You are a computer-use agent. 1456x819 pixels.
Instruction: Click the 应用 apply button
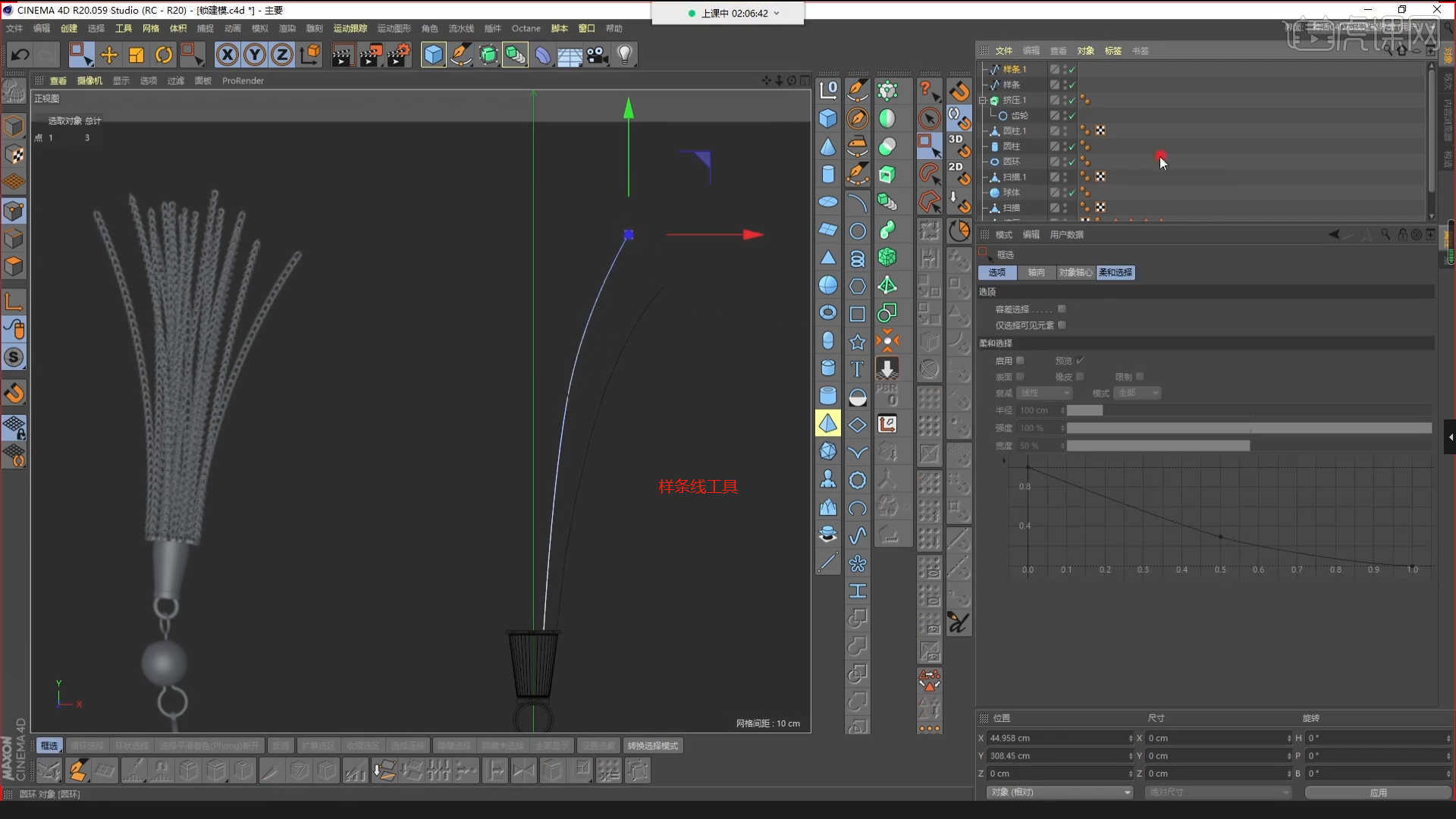coord(1378,792)
